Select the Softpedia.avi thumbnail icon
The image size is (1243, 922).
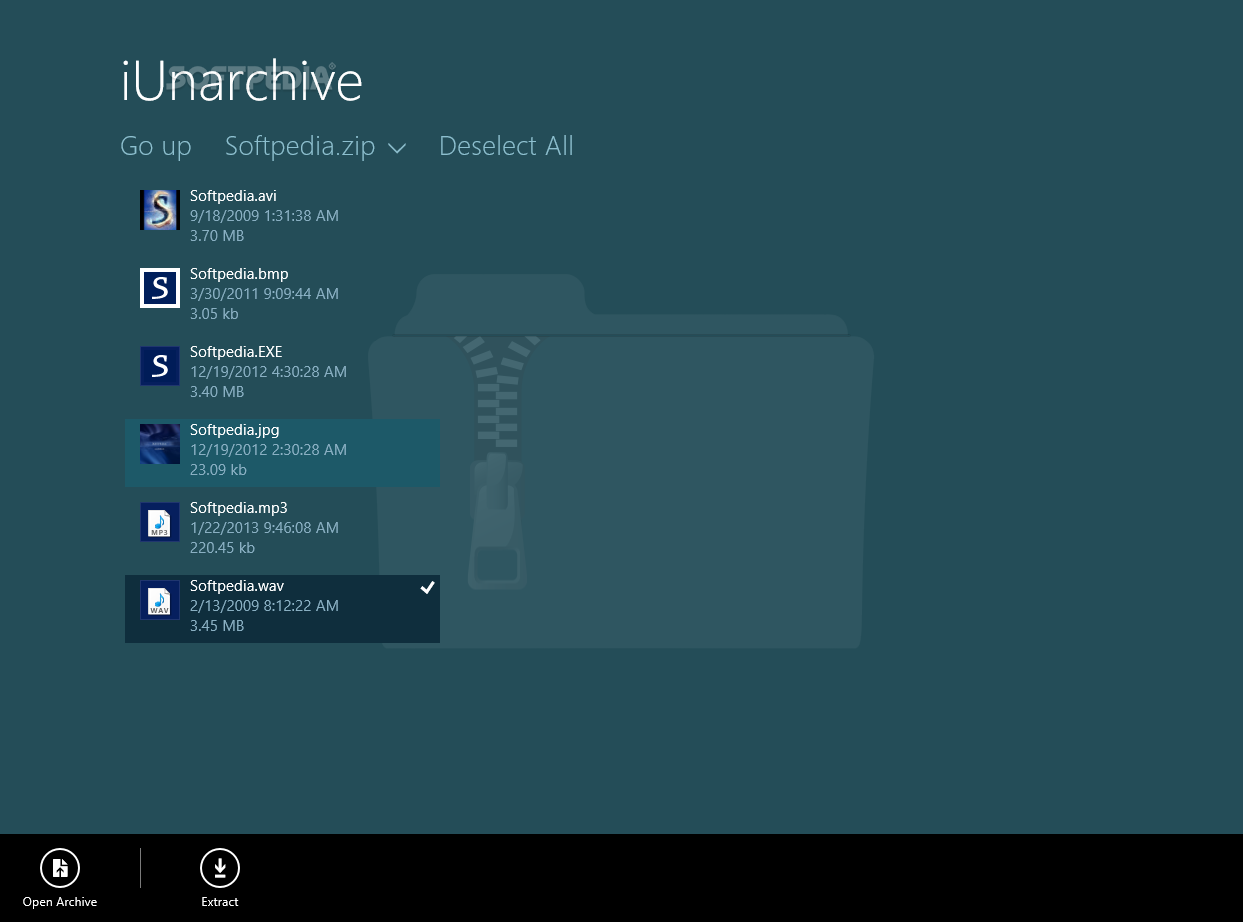pos(160,210)
